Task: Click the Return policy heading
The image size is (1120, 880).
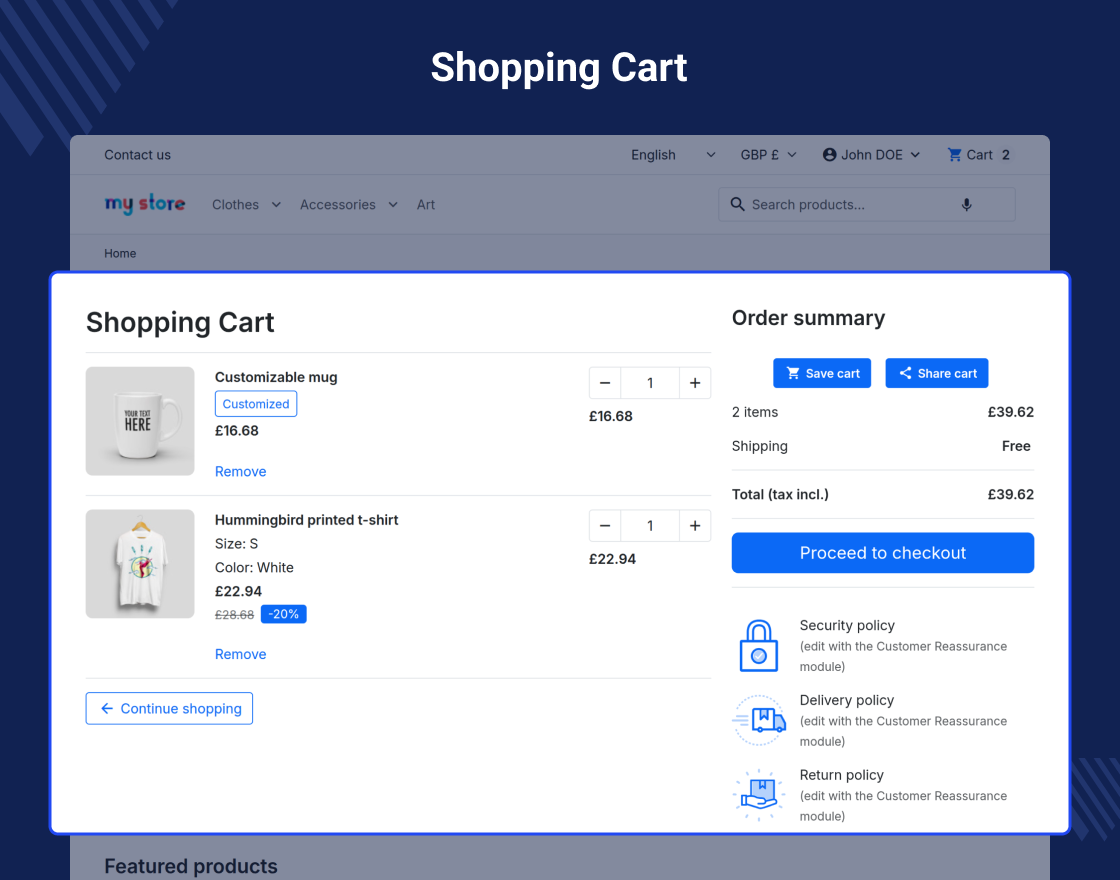Action: 841,775
